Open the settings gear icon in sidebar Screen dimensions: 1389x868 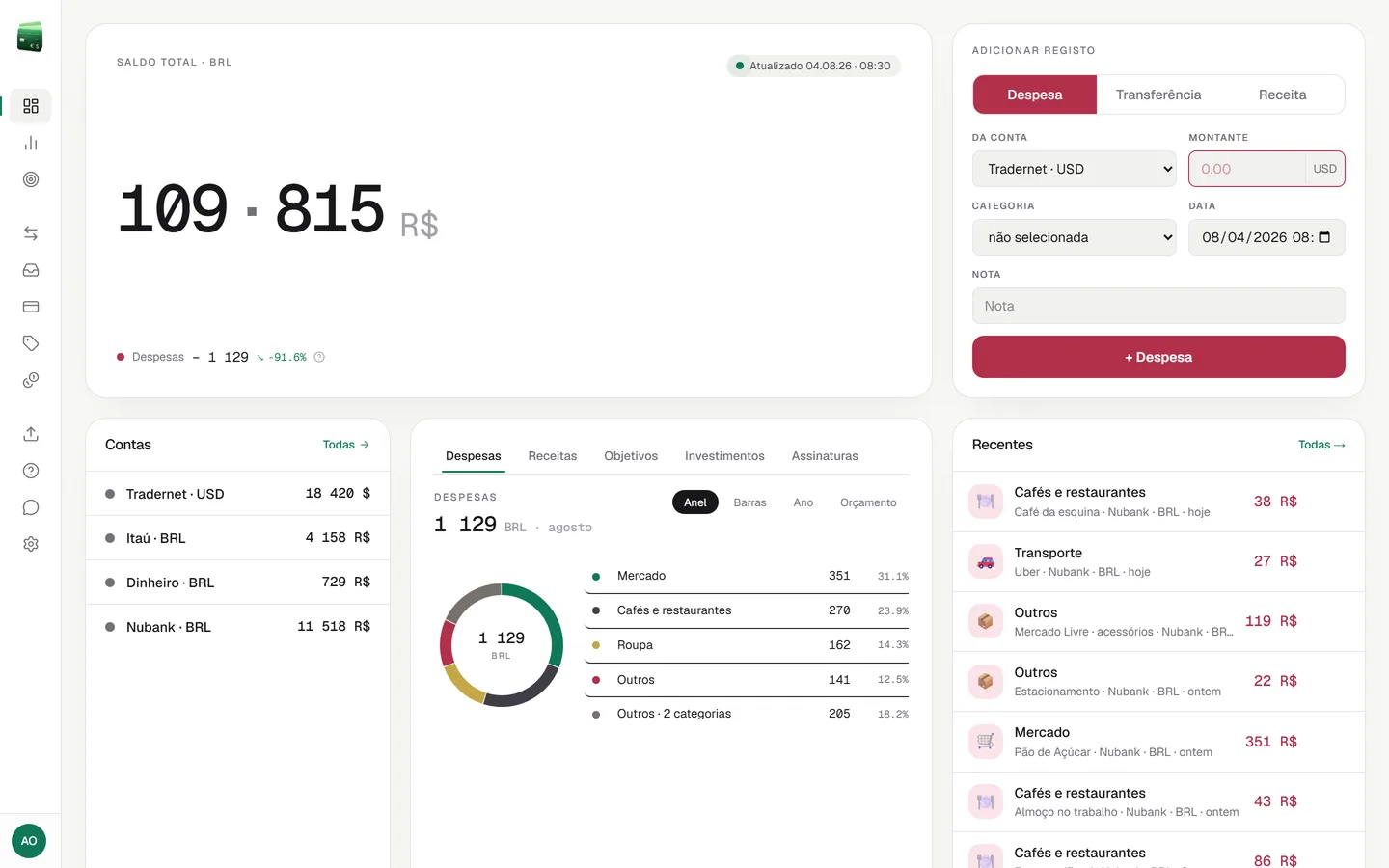pos(31,544)
